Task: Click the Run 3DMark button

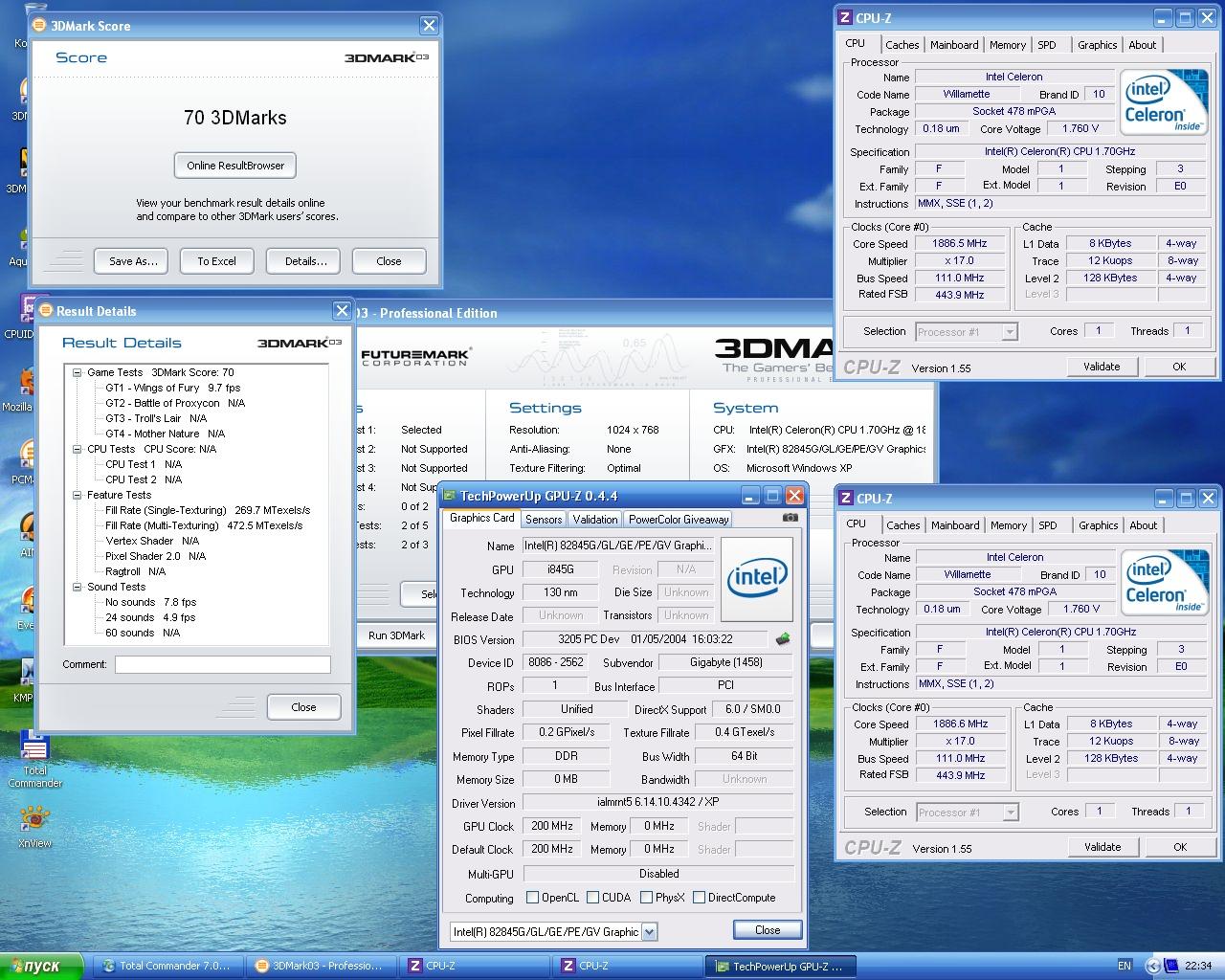Action: point(397,635)
